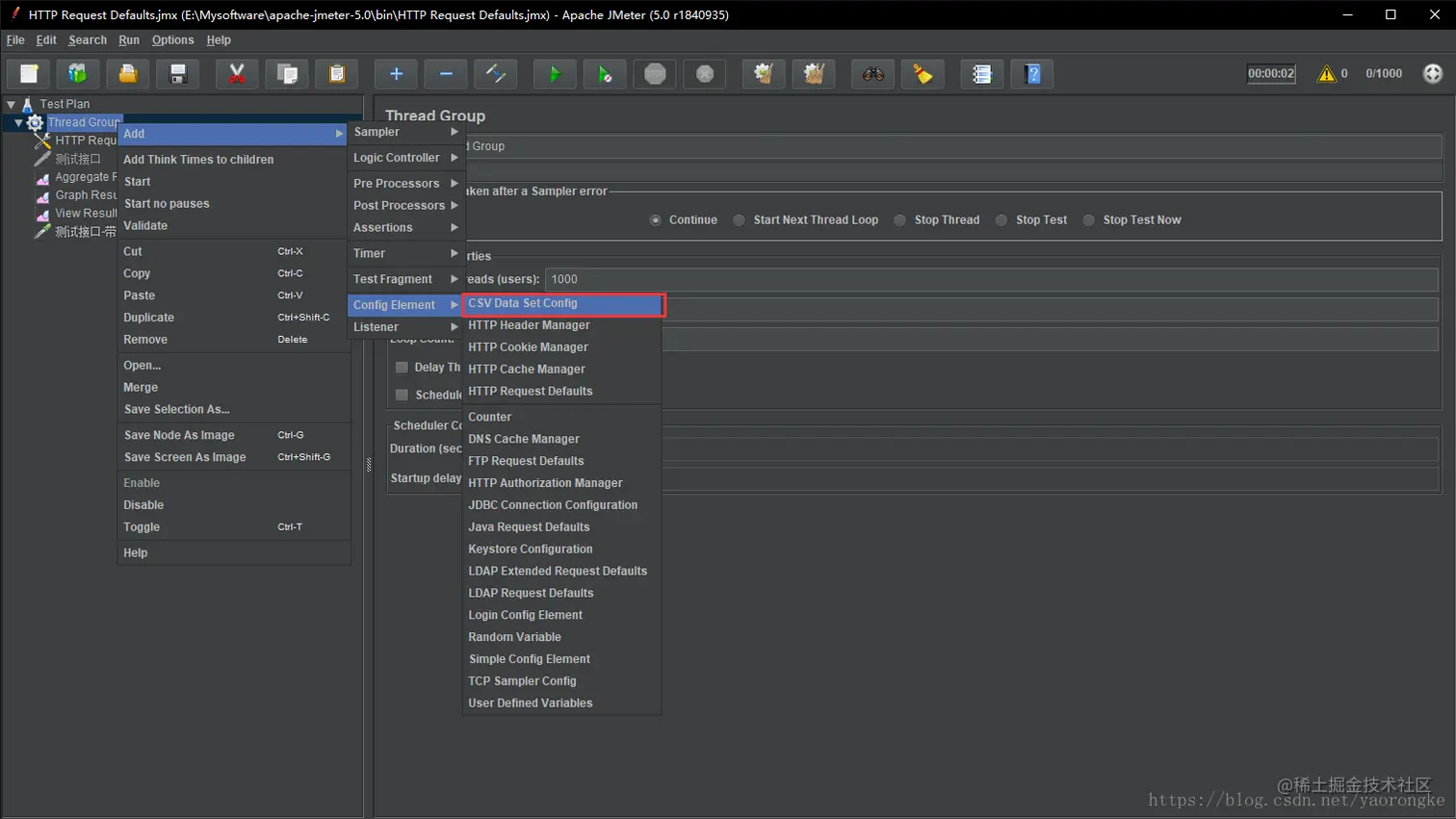
Task: Choose HTTP Cookie Manager from submenu
Action: click(x=562, y=347)
